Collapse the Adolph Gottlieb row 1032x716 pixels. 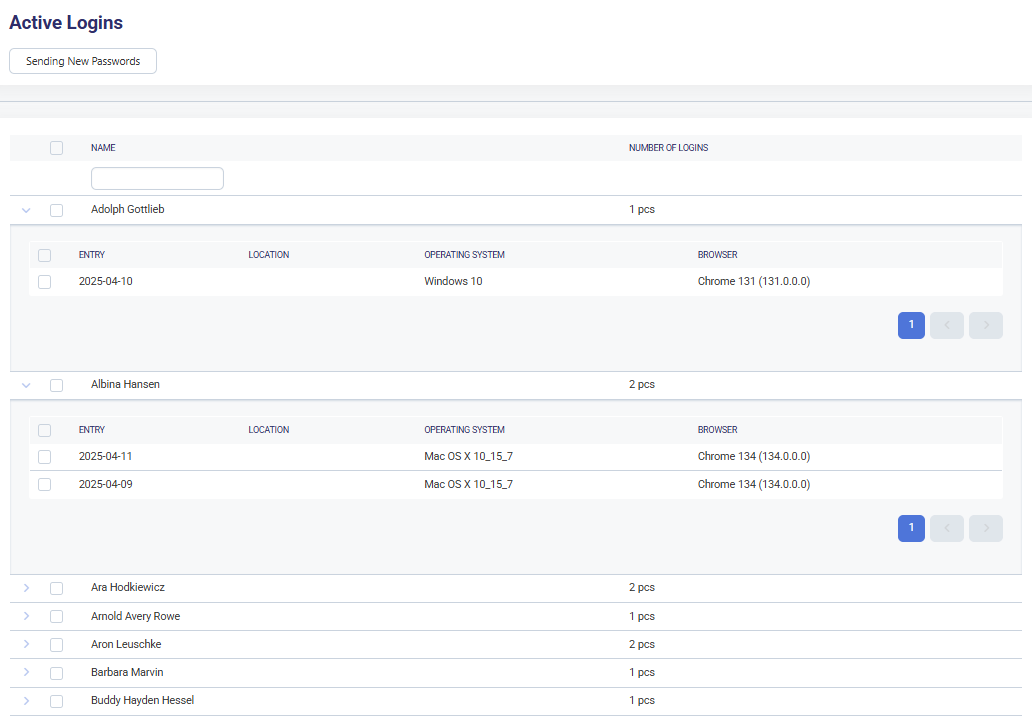tap(26, 210)
